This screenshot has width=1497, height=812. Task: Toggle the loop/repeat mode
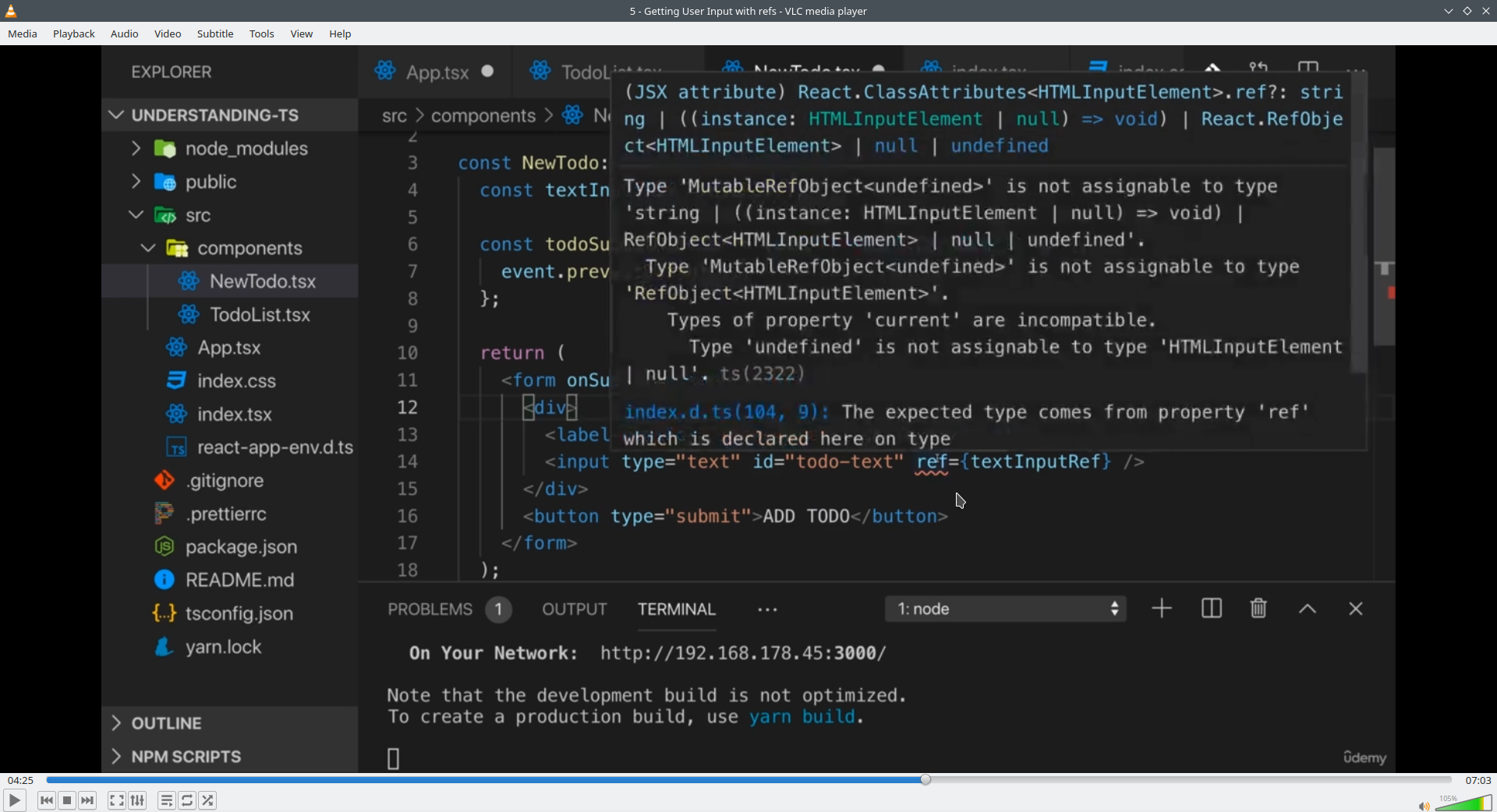187,800
